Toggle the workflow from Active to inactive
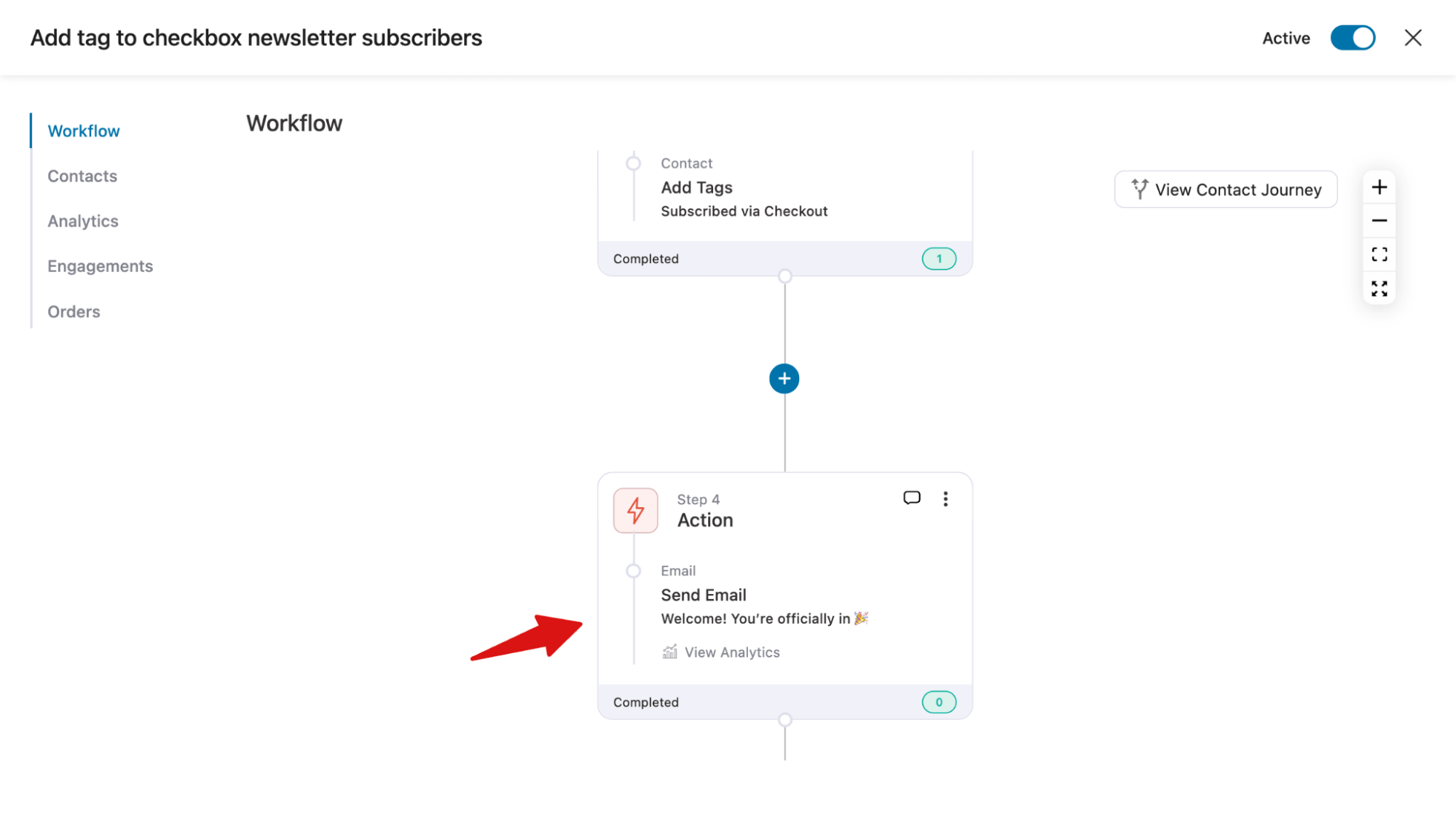 click(1353, 38)
